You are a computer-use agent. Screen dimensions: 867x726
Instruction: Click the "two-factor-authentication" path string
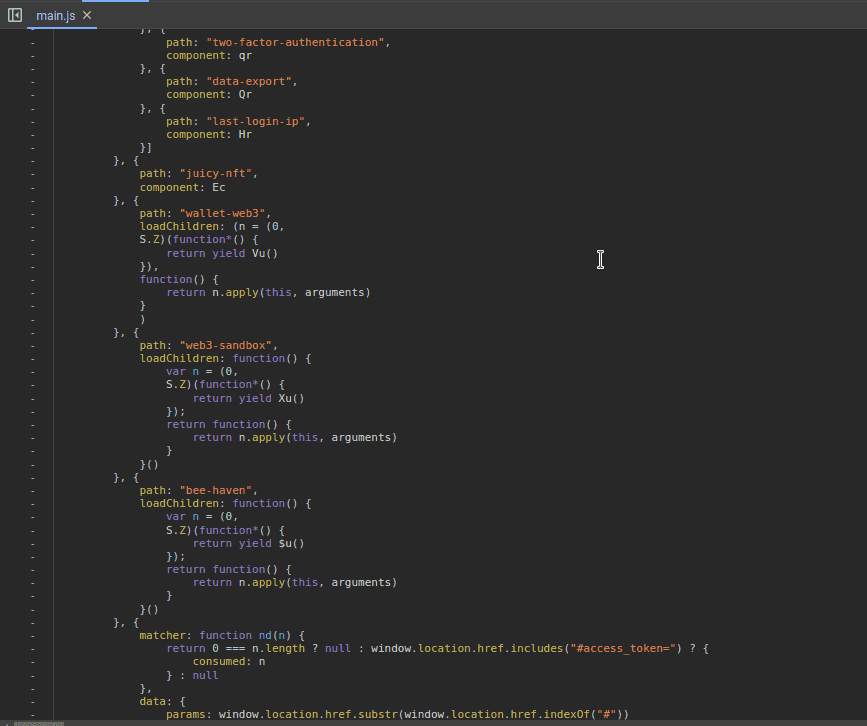tap(295, 42)
